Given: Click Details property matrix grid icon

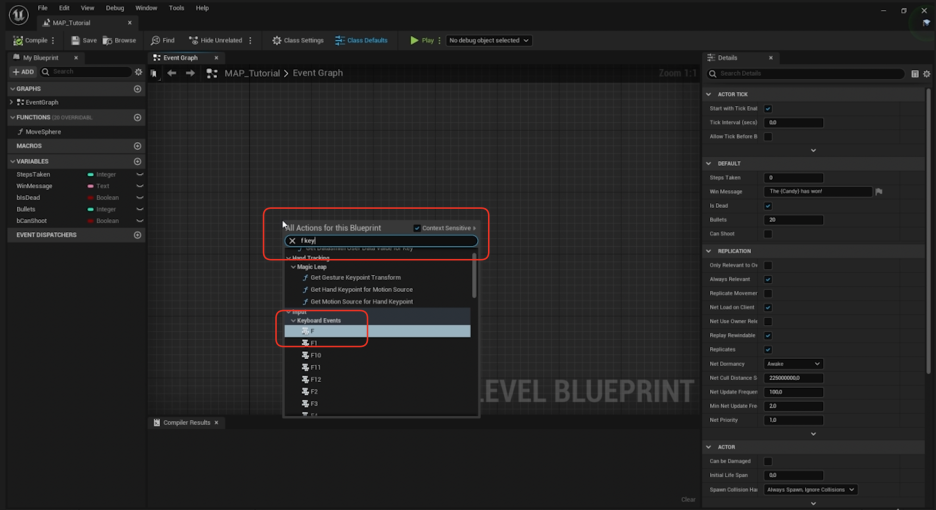Looking at the screenshot, I should (x=915, y=74).
